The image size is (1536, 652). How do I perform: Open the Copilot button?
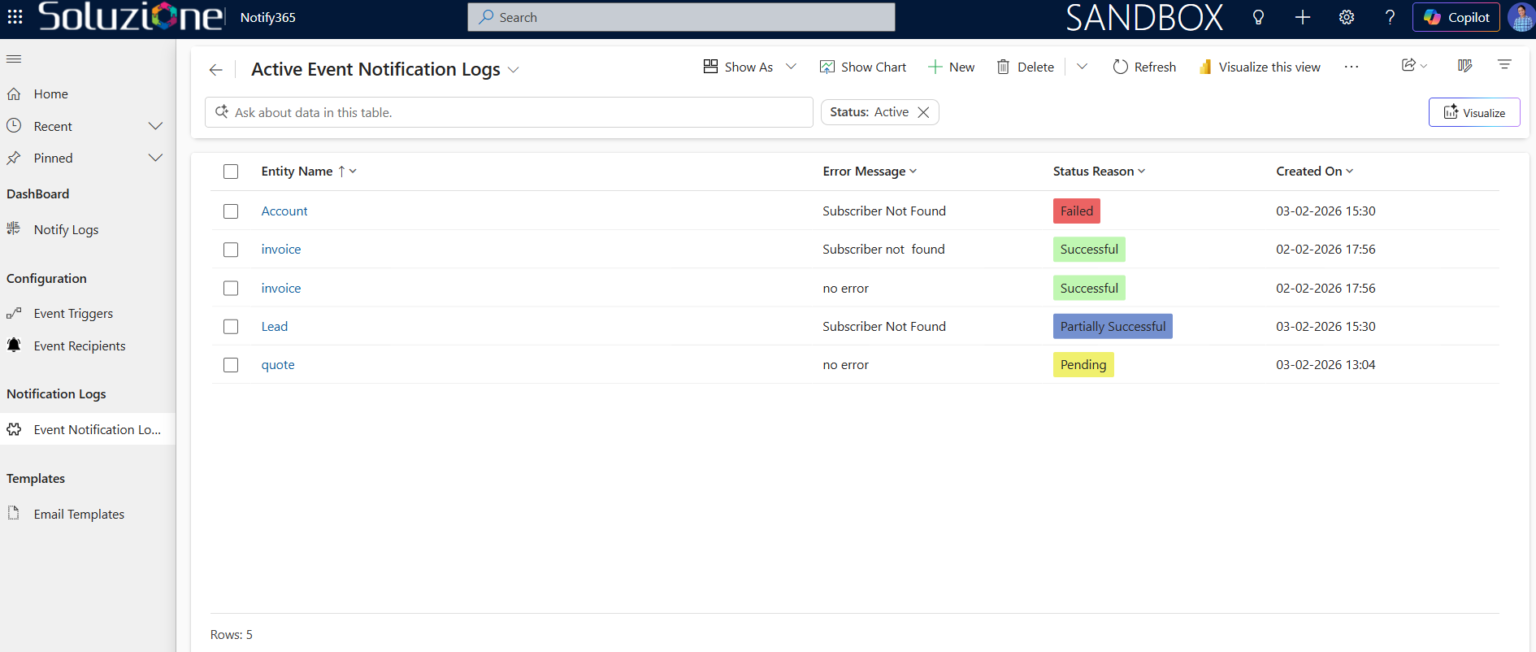(x=1456, y=17)
